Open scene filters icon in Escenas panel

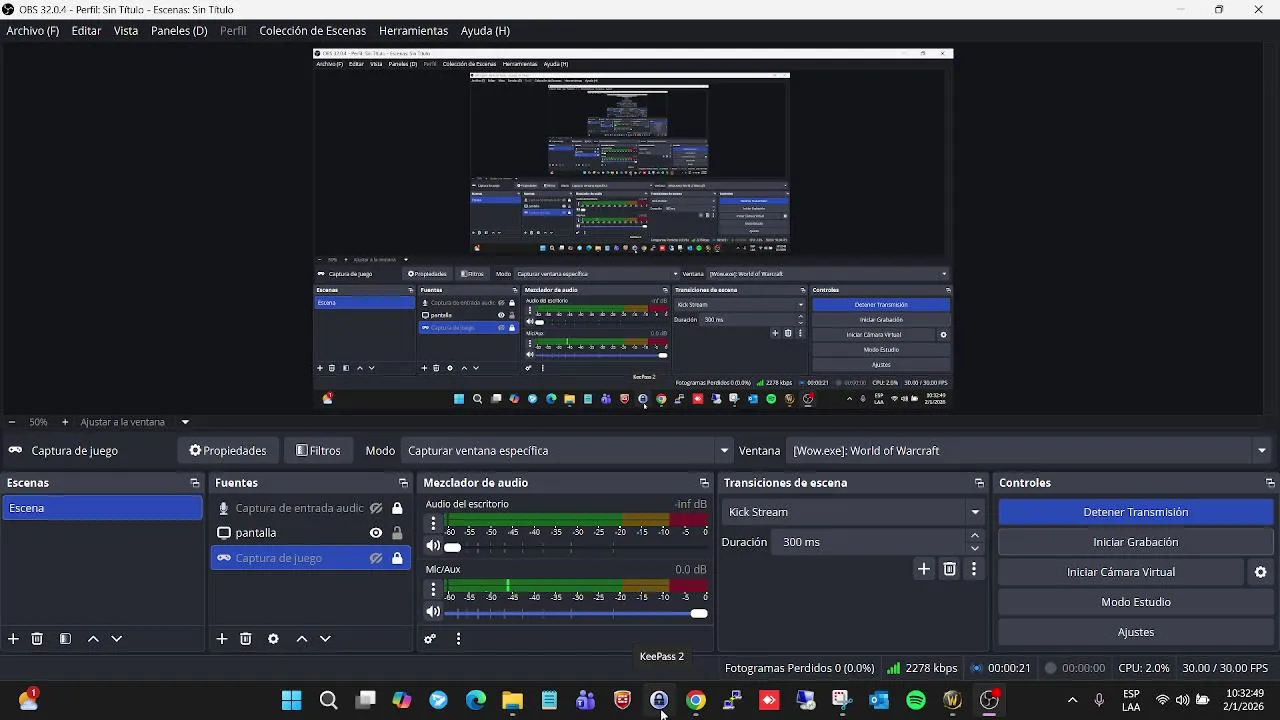[65, 639]
